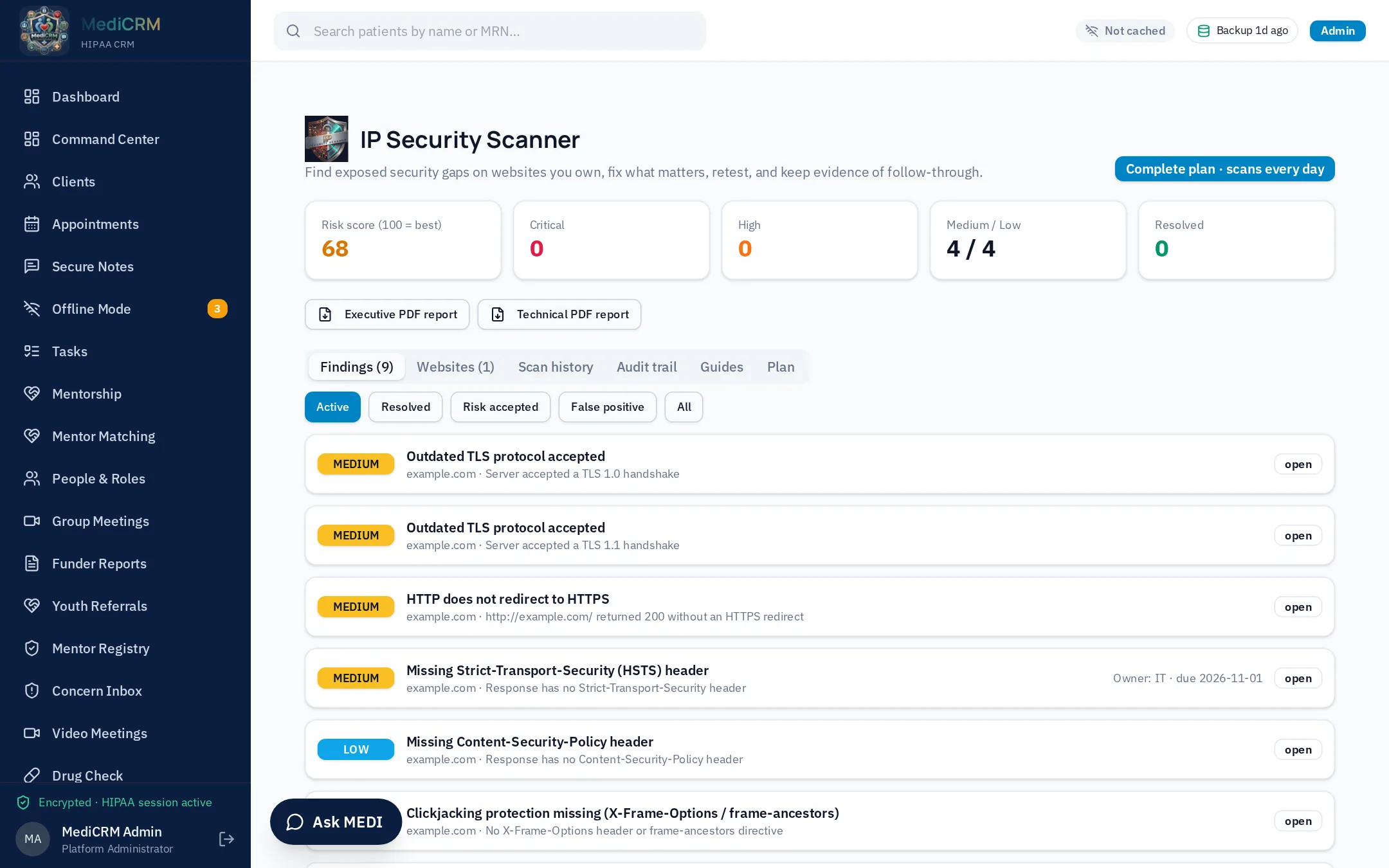Click Complete plan scans every day badge
This screenshot has width=1389, height=868.
coord(1225,169)
